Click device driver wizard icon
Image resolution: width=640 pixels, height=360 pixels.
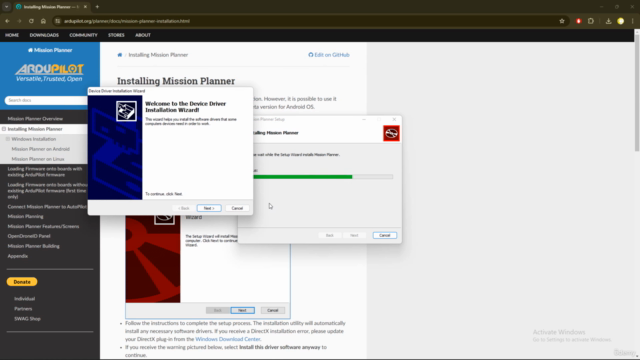[127, 111]
